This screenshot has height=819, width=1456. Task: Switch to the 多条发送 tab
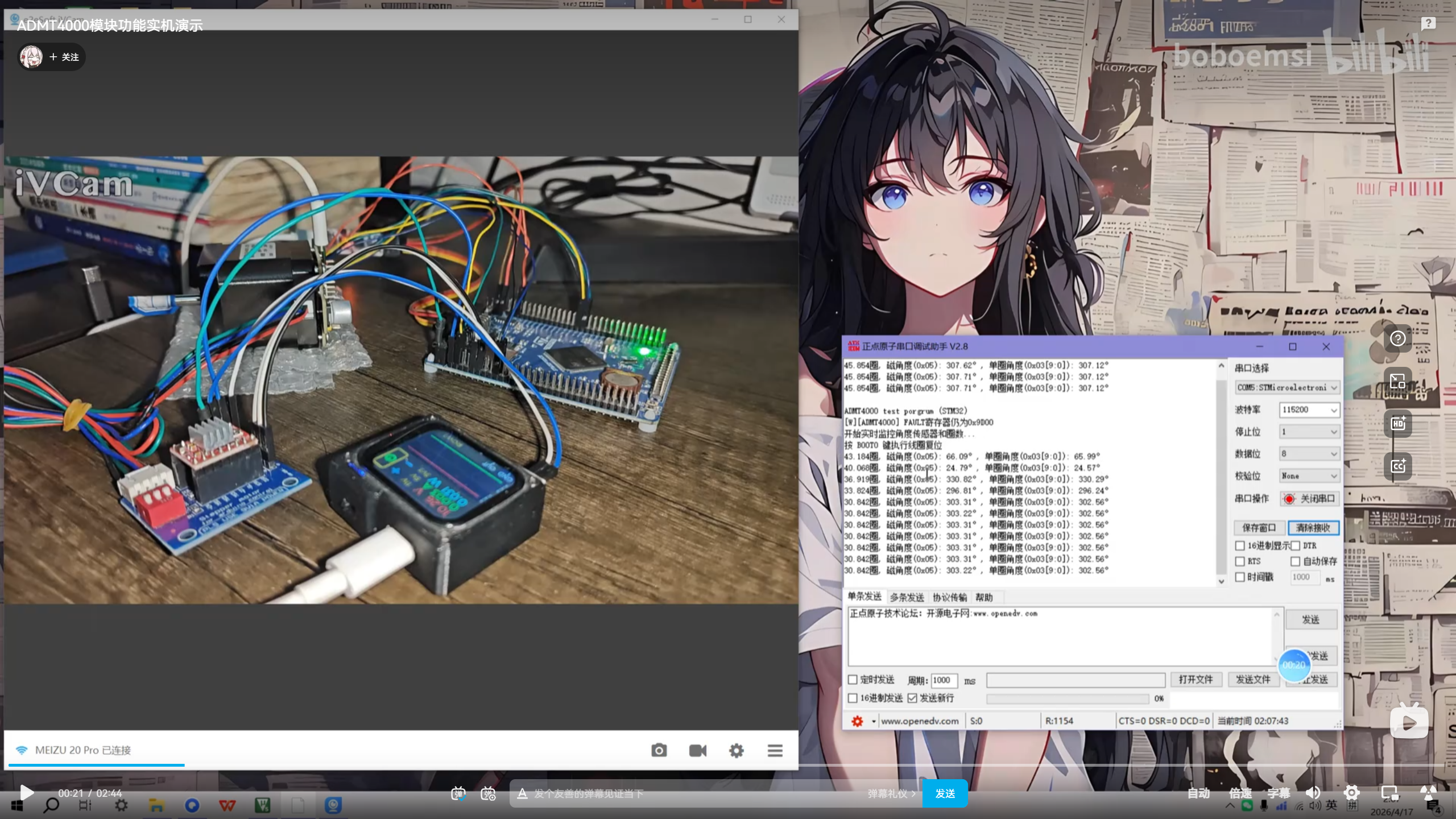point(907,597)
